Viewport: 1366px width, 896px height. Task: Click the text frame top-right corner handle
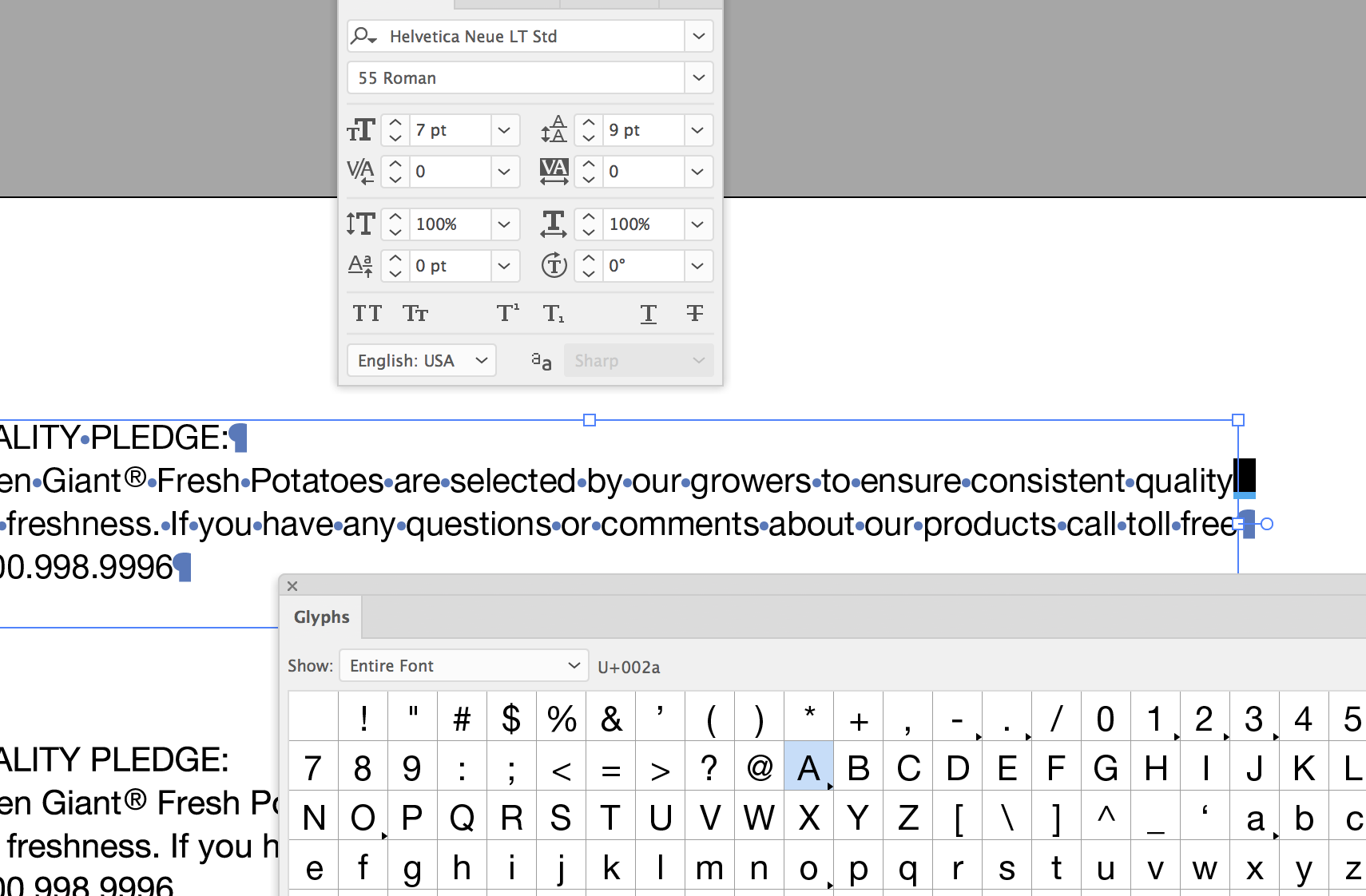point(1238,420)
